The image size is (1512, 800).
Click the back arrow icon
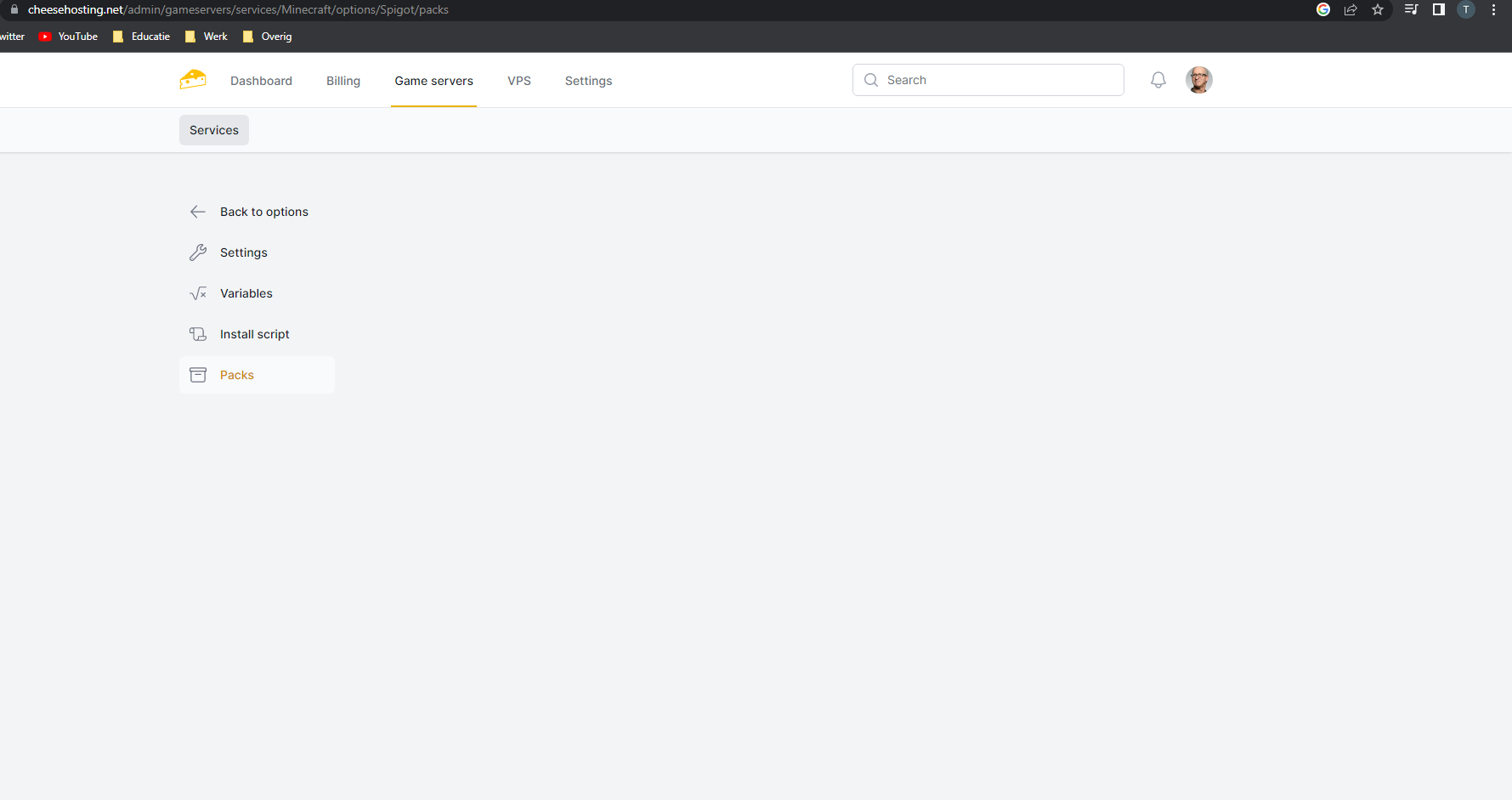point(198,212)
